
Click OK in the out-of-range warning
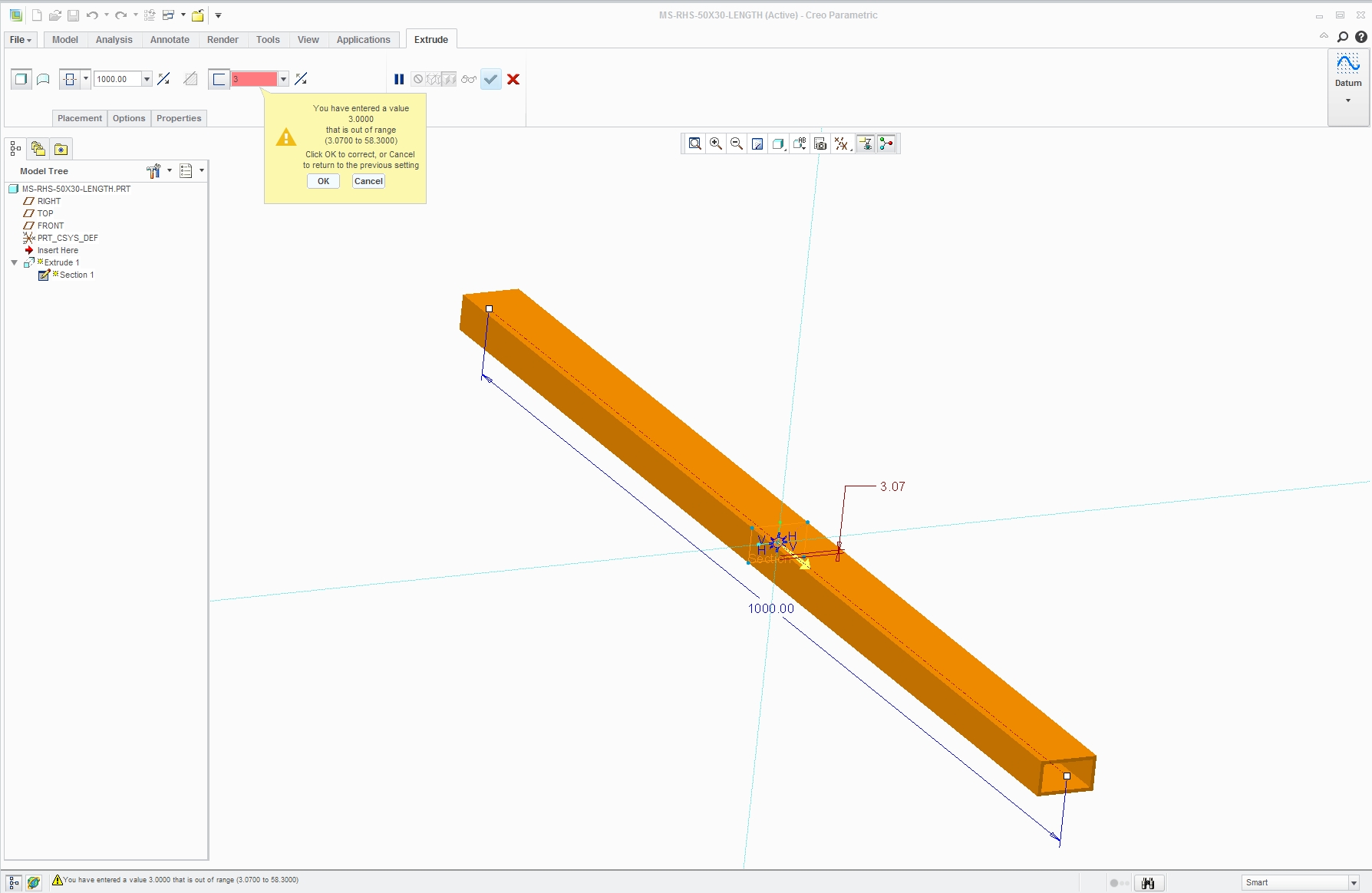point(323,181)
